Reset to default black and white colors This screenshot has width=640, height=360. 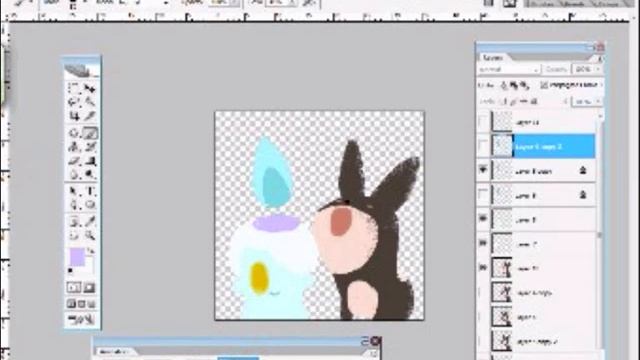71,271
